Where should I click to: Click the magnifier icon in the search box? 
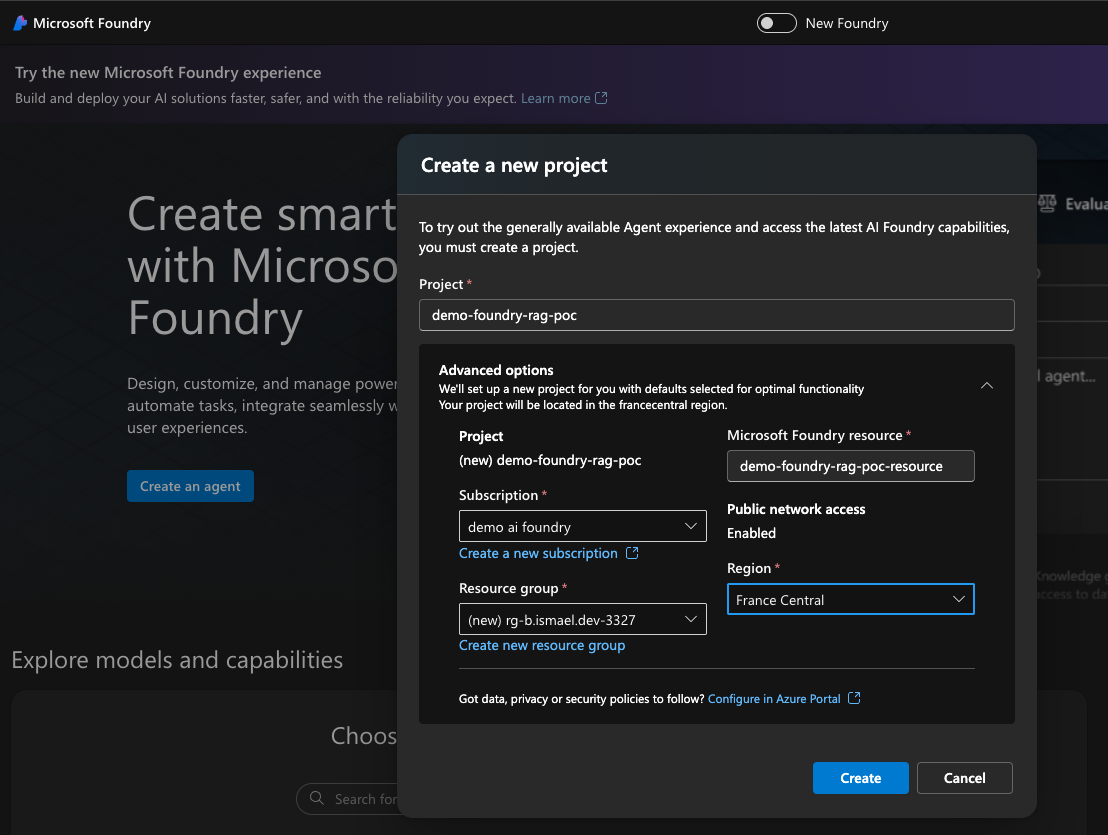tap(315, 799)
